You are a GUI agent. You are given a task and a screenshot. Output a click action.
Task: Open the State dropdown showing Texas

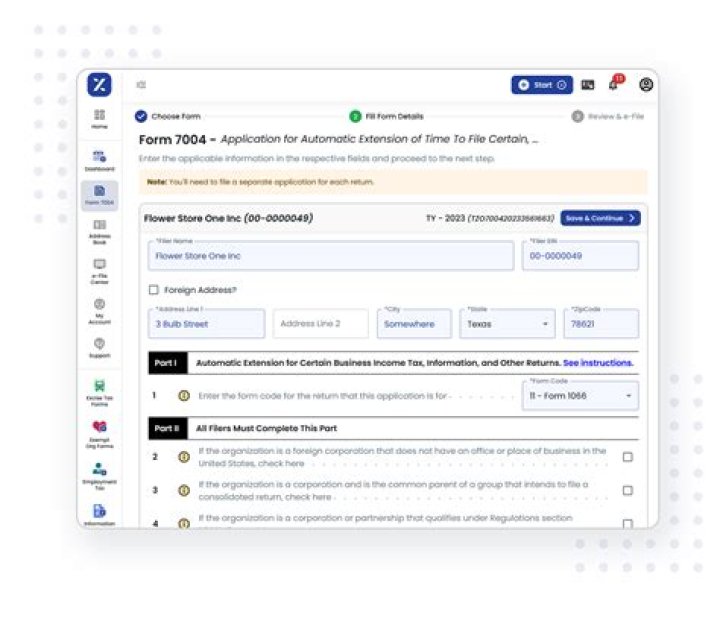507,324
